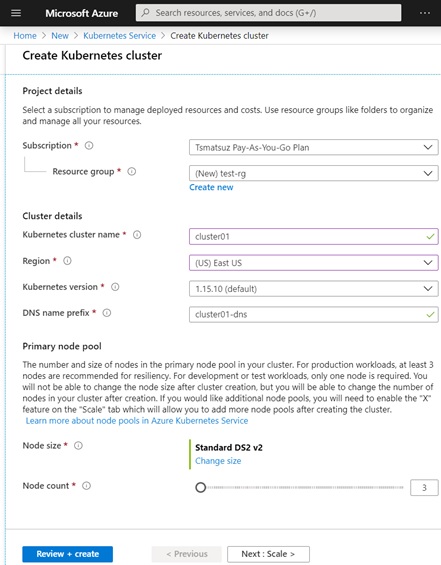
Task: Go to Home breadcrumb
Action: [x=25, y=36]
